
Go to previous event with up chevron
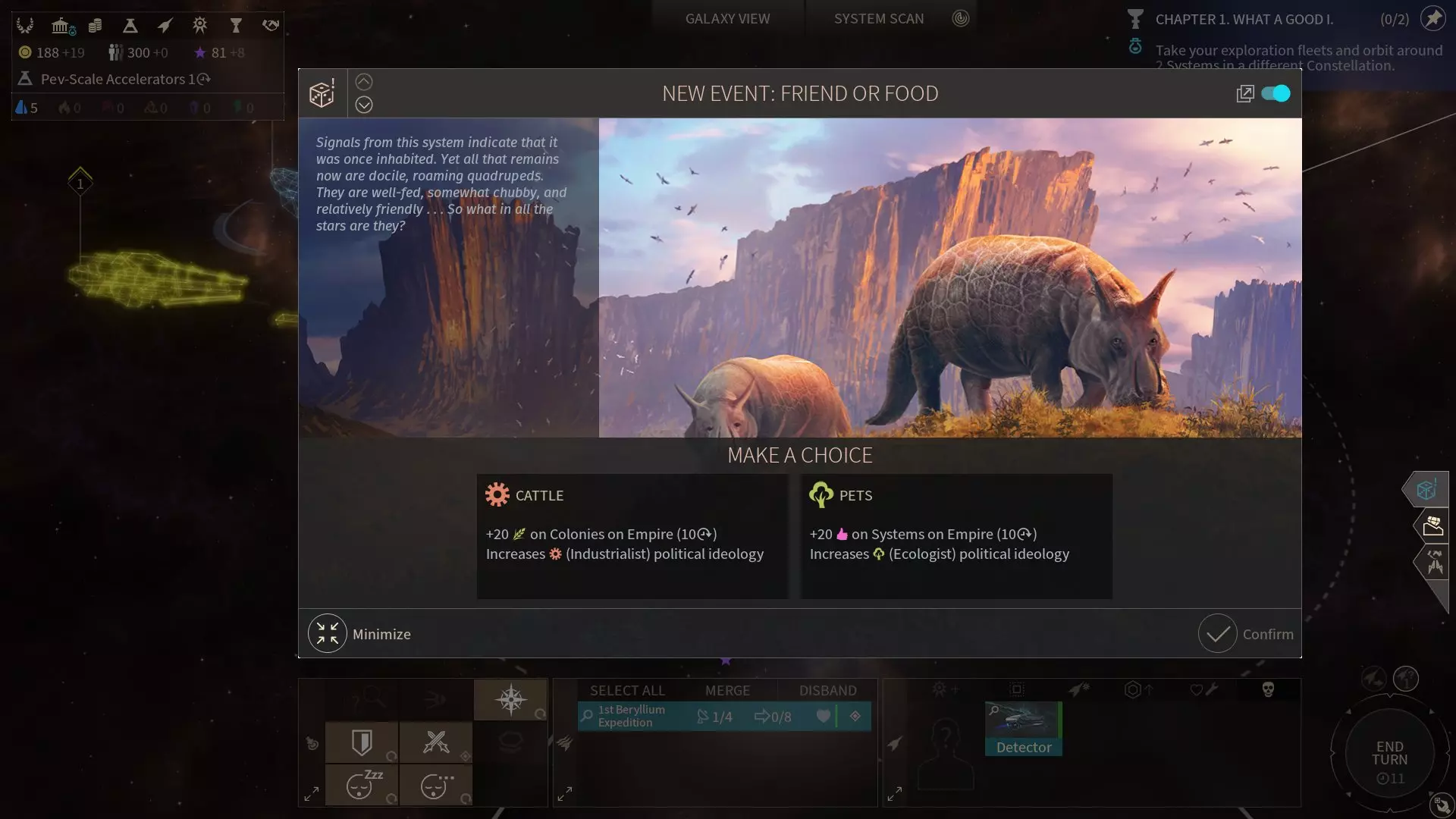coord(364,82)
